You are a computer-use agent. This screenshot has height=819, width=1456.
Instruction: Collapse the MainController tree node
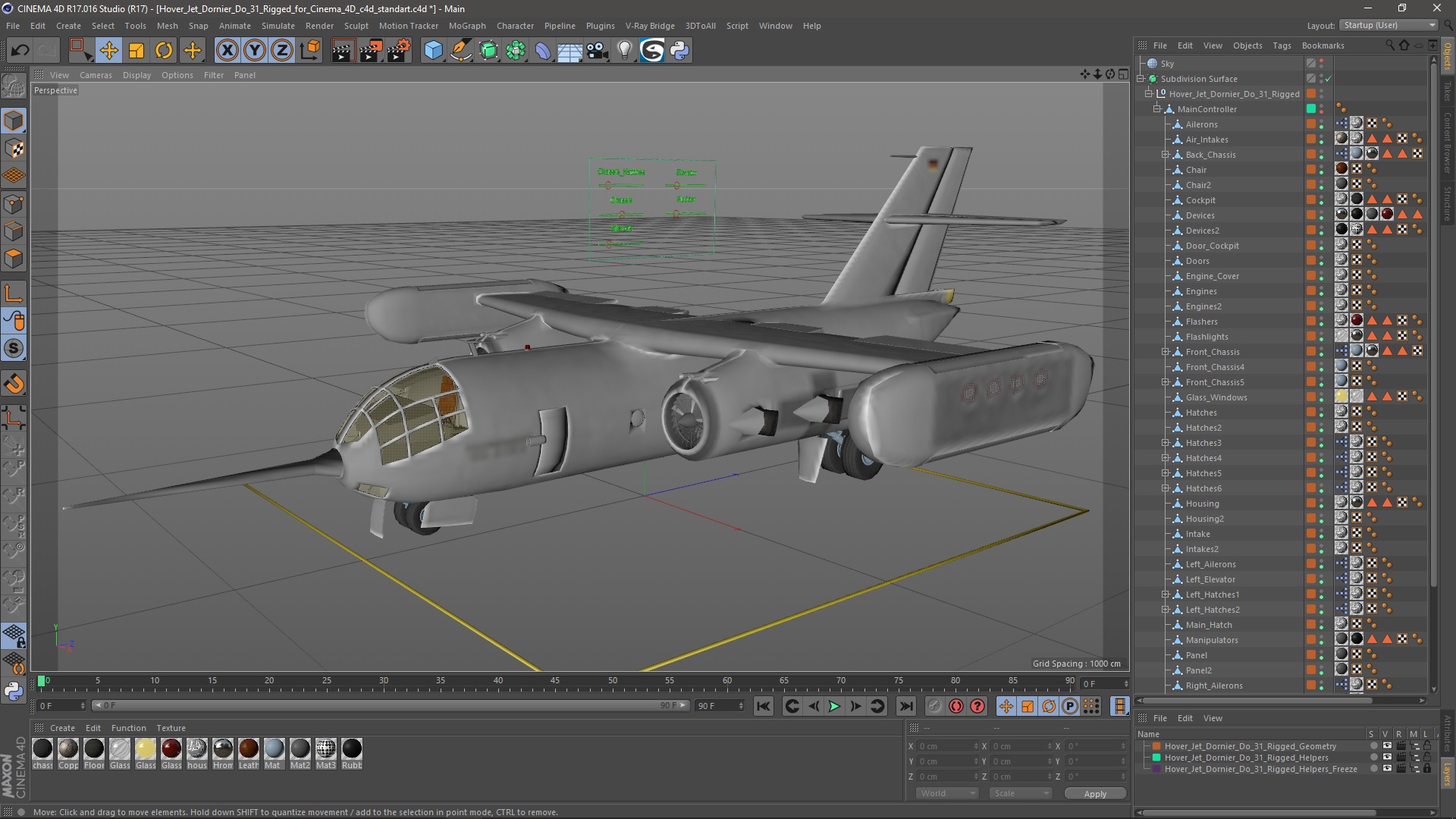(x=1157, y=109)
